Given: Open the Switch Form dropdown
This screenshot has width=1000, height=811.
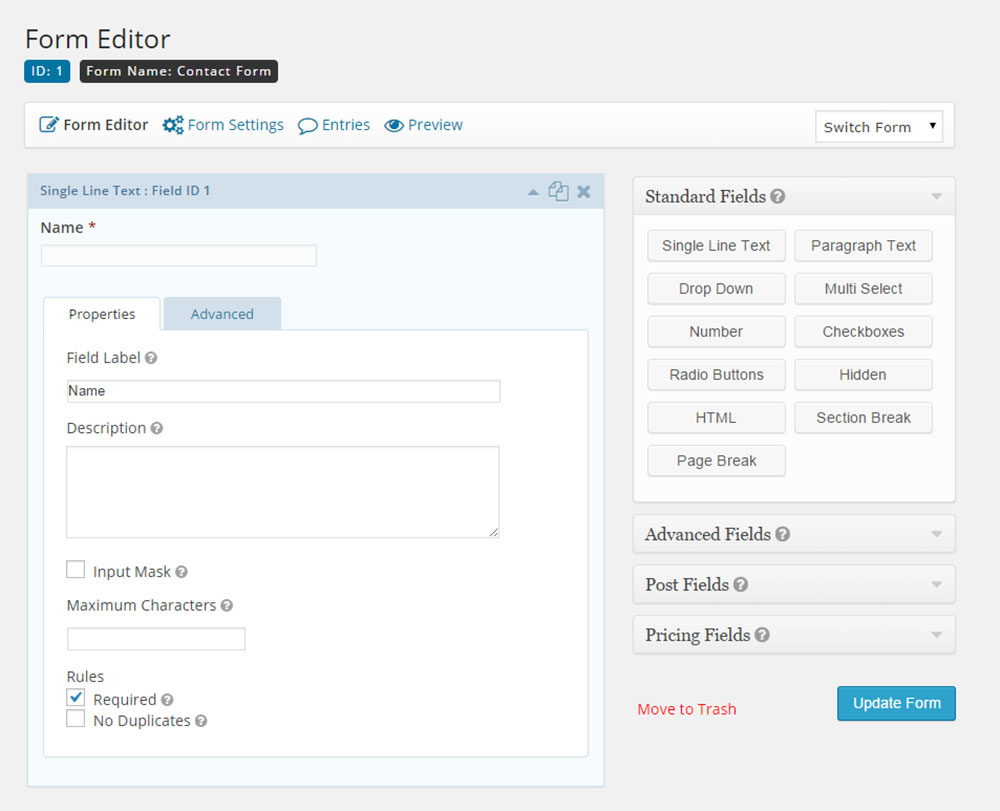Looking at the screenshot, I should pyautogui.click(x=879, y=127).
